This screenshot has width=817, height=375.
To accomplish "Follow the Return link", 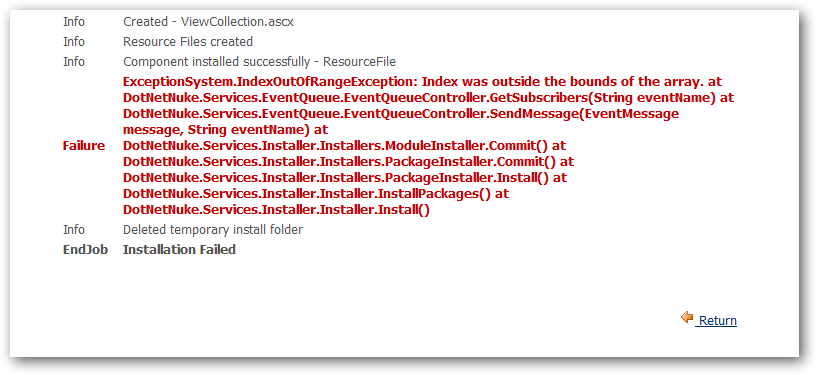I will (717, 320).
